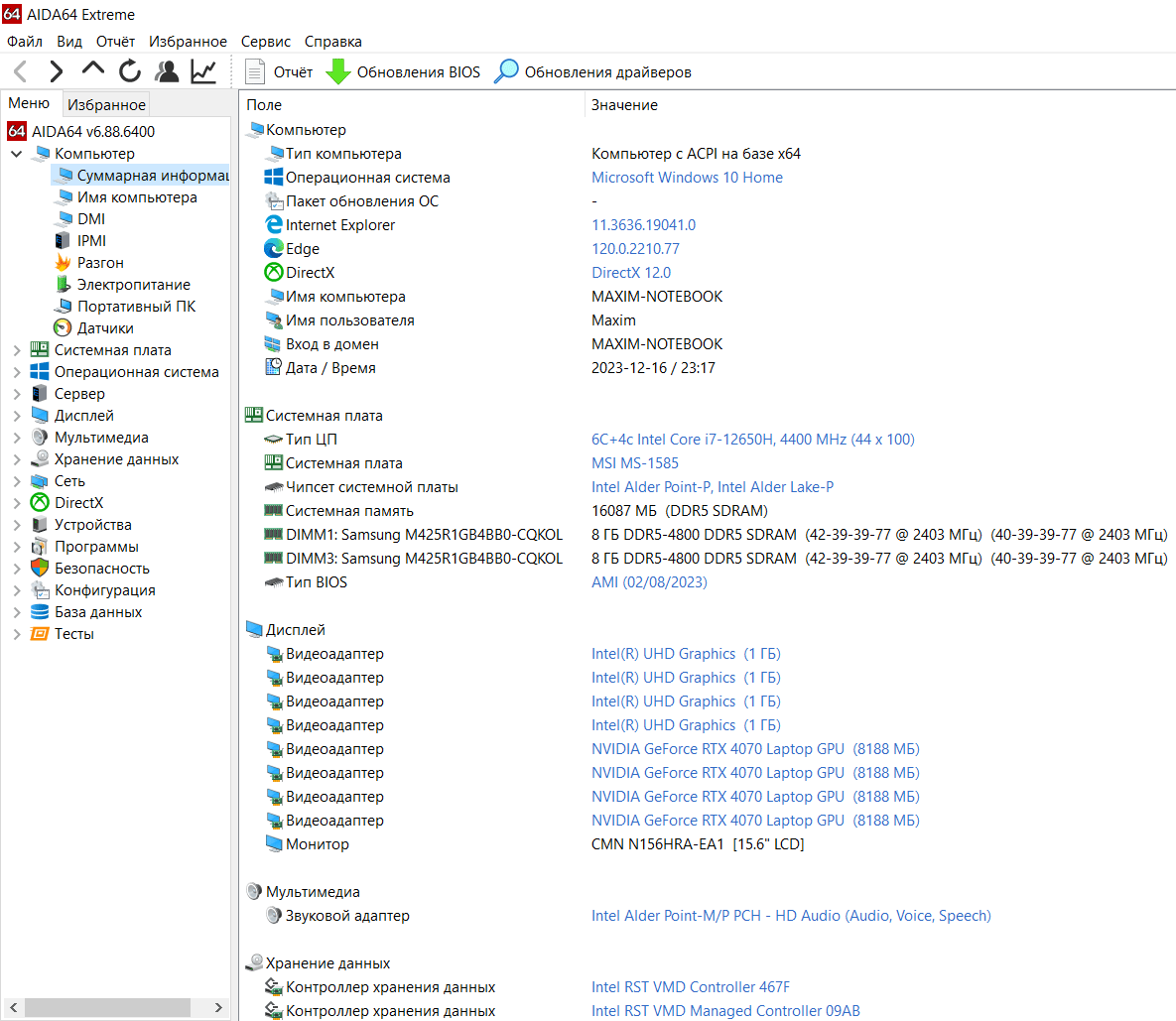This screenshot has width=1176, height=1021.
Task: Collapse the Компьютер tree node
Action: tap(17, 154)
